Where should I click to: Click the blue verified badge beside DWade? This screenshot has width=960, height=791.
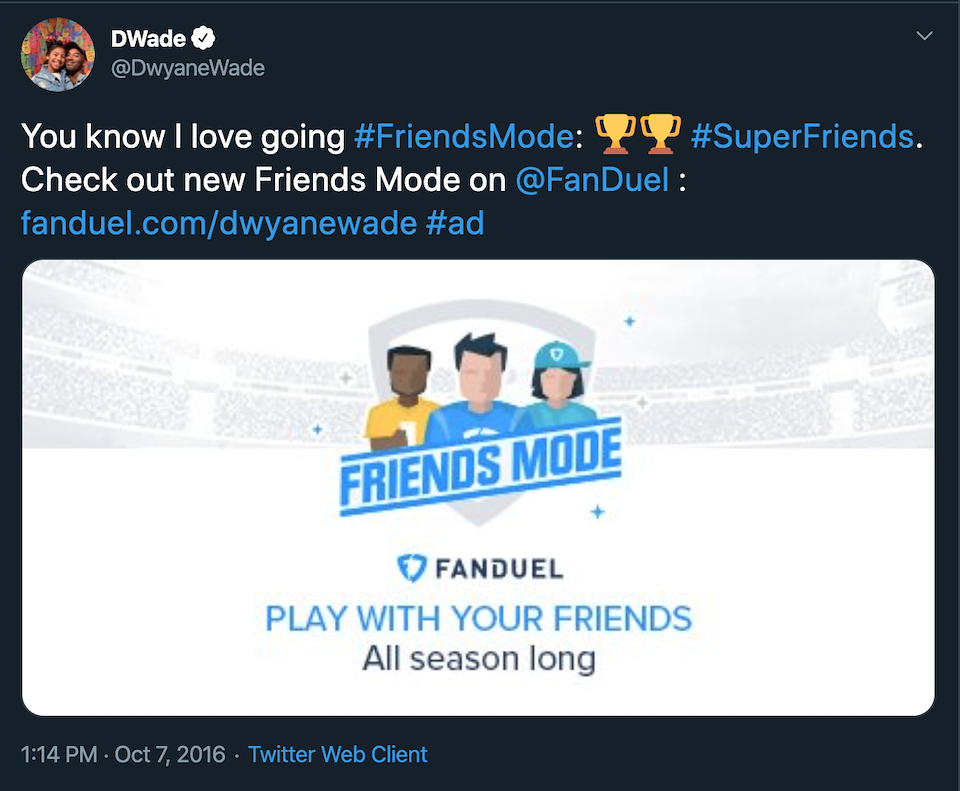(x=204, y=39)
